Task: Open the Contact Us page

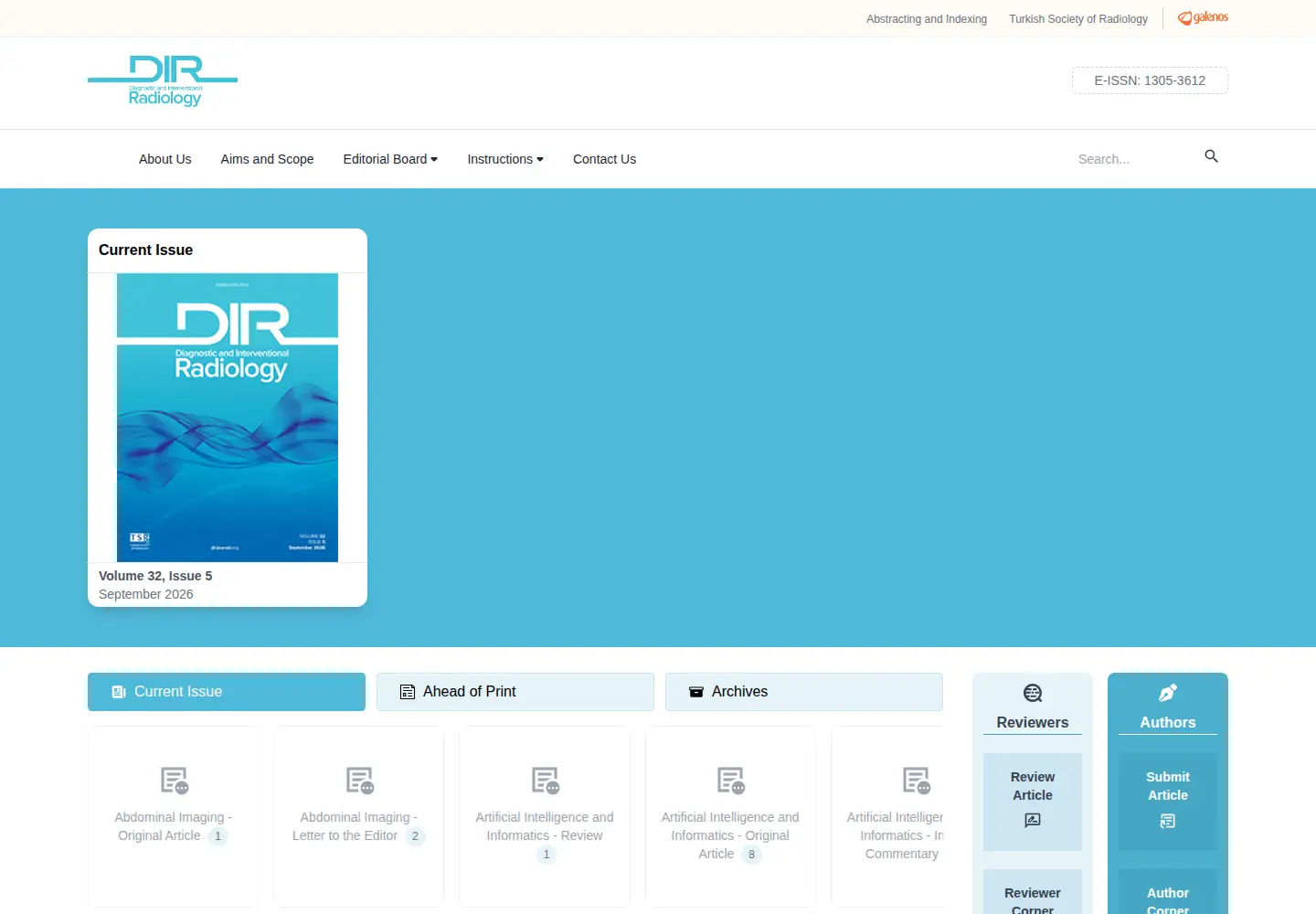Action: (x=604, y=159)
